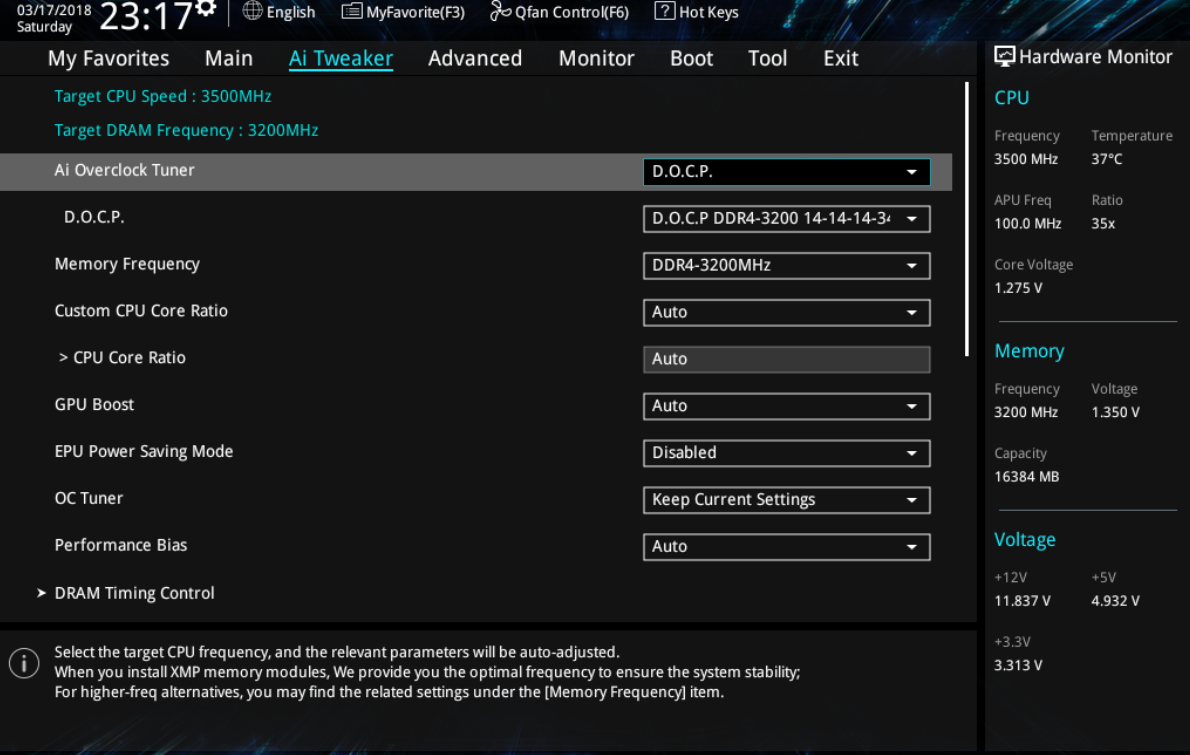
Task: Click Core Voltage value 1.275 V
Action: pos(1018,288)
